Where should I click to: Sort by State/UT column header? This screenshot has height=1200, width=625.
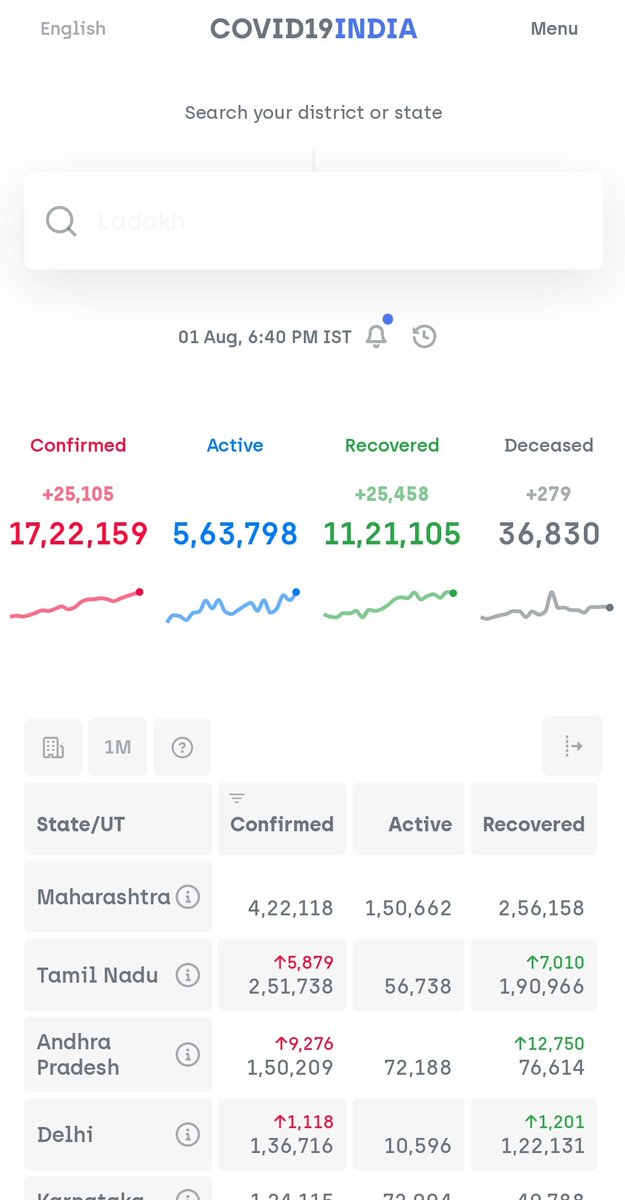118,819
